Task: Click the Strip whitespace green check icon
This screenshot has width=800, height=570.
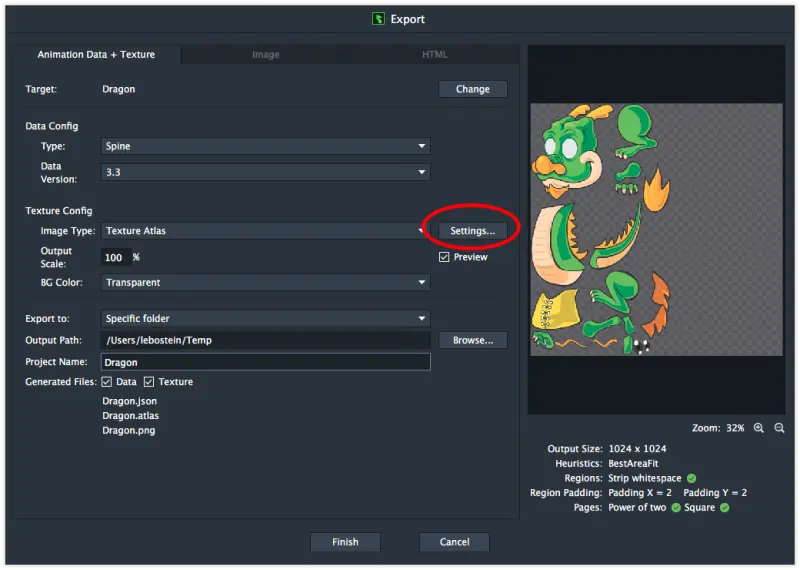Action: [691, 478]
